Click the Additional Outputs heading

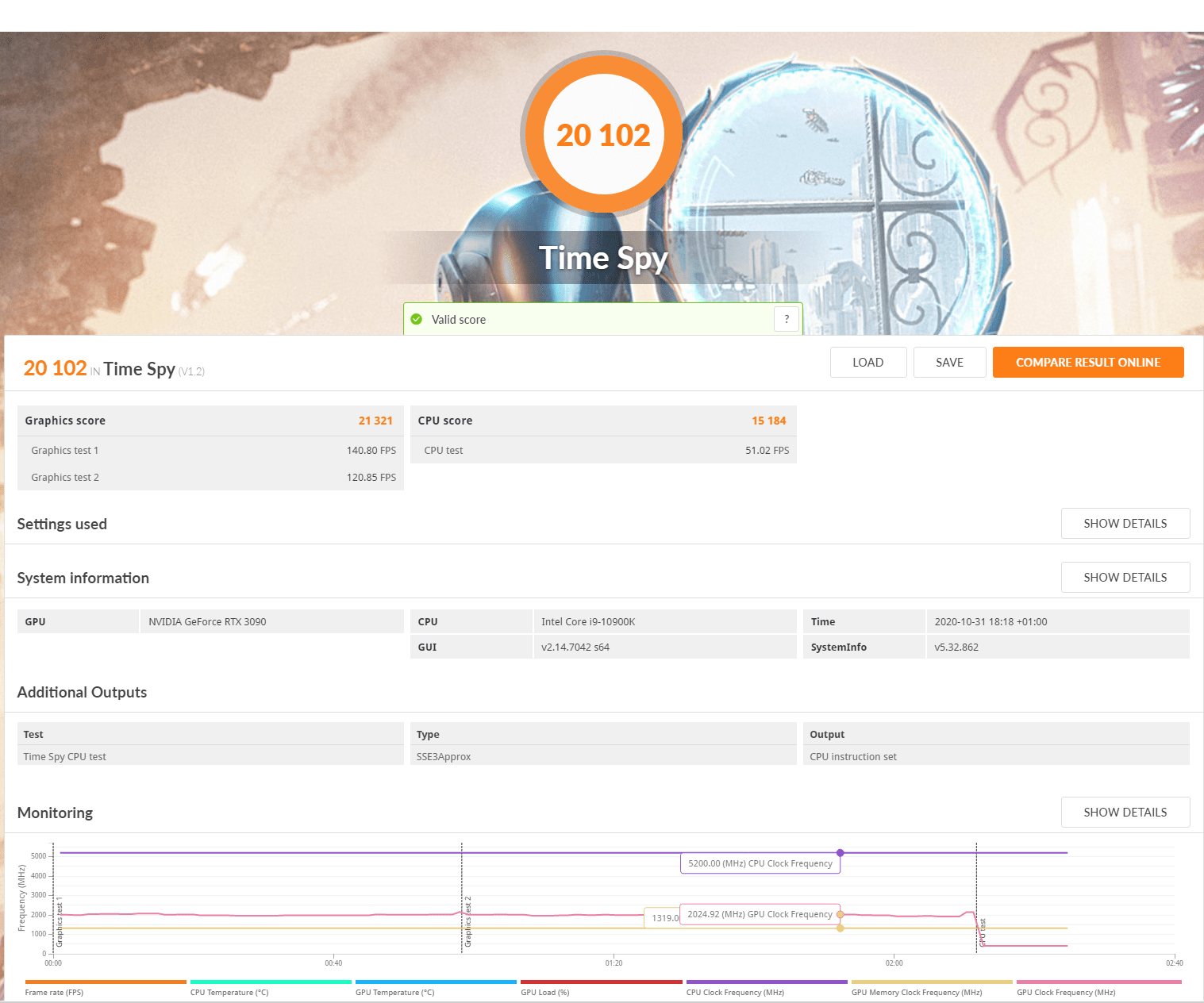[82, 692]
